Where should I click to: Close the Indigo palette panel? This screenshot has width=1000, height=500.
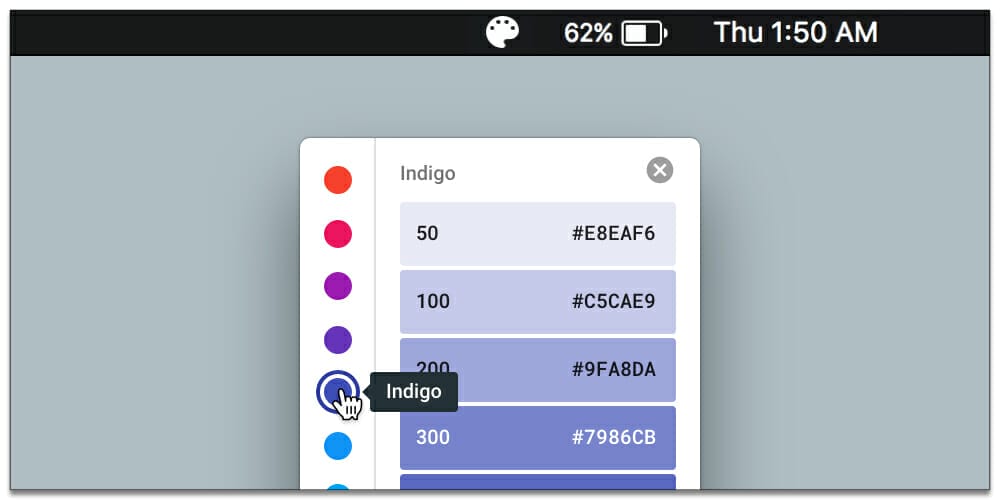pos(660,170)
